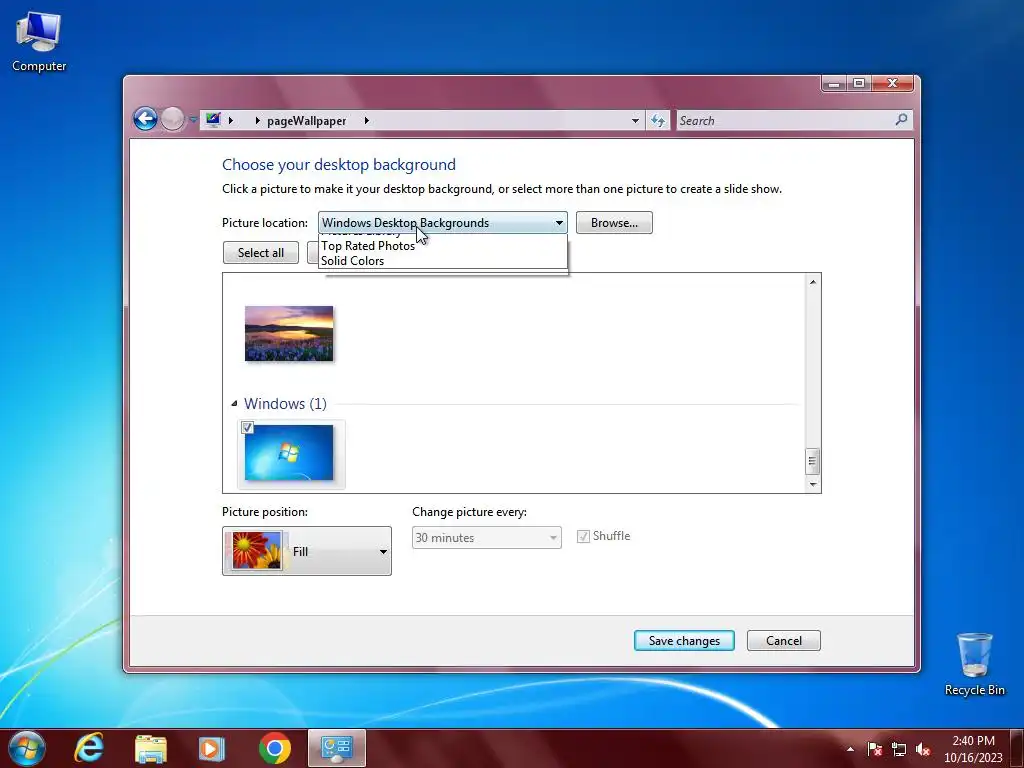Click the Refresh icon beside address bar
The width and height of the screenshot is (1024, 768).
[x=658, y=121]
